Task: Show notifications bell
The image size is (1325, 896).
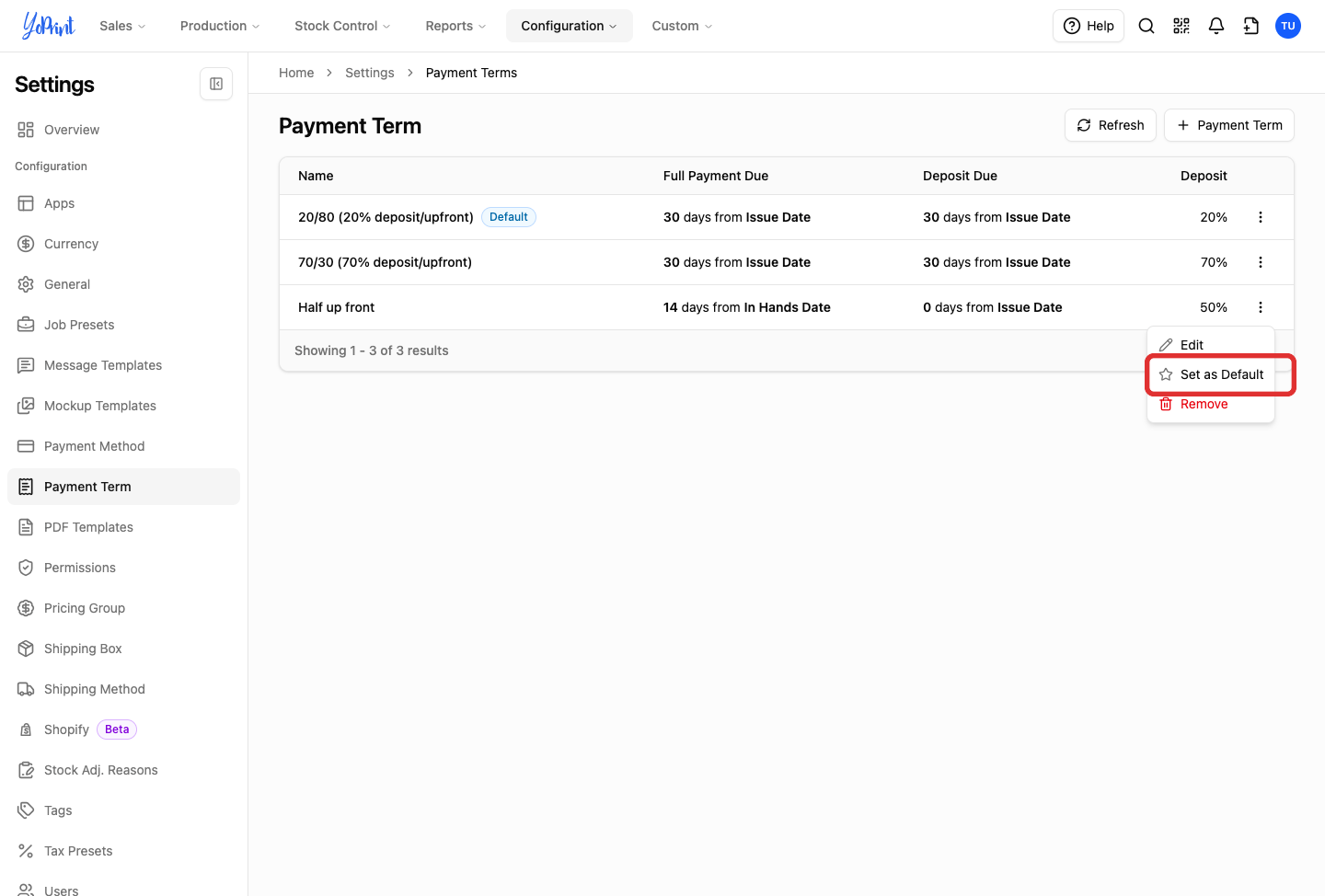Action: click(1216, 26)
